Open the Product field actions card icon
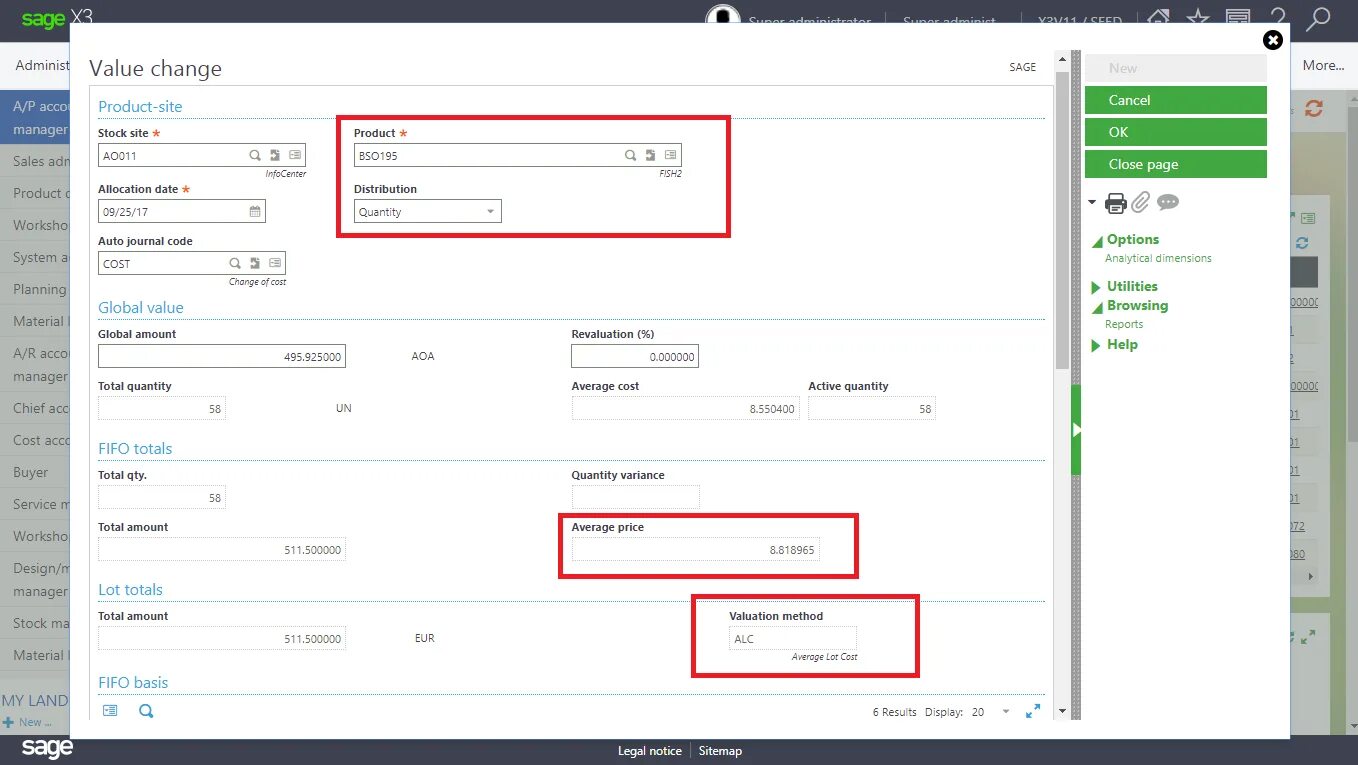Image resolution: width=1358 pixels, height=765 pixels. point(671,155)
